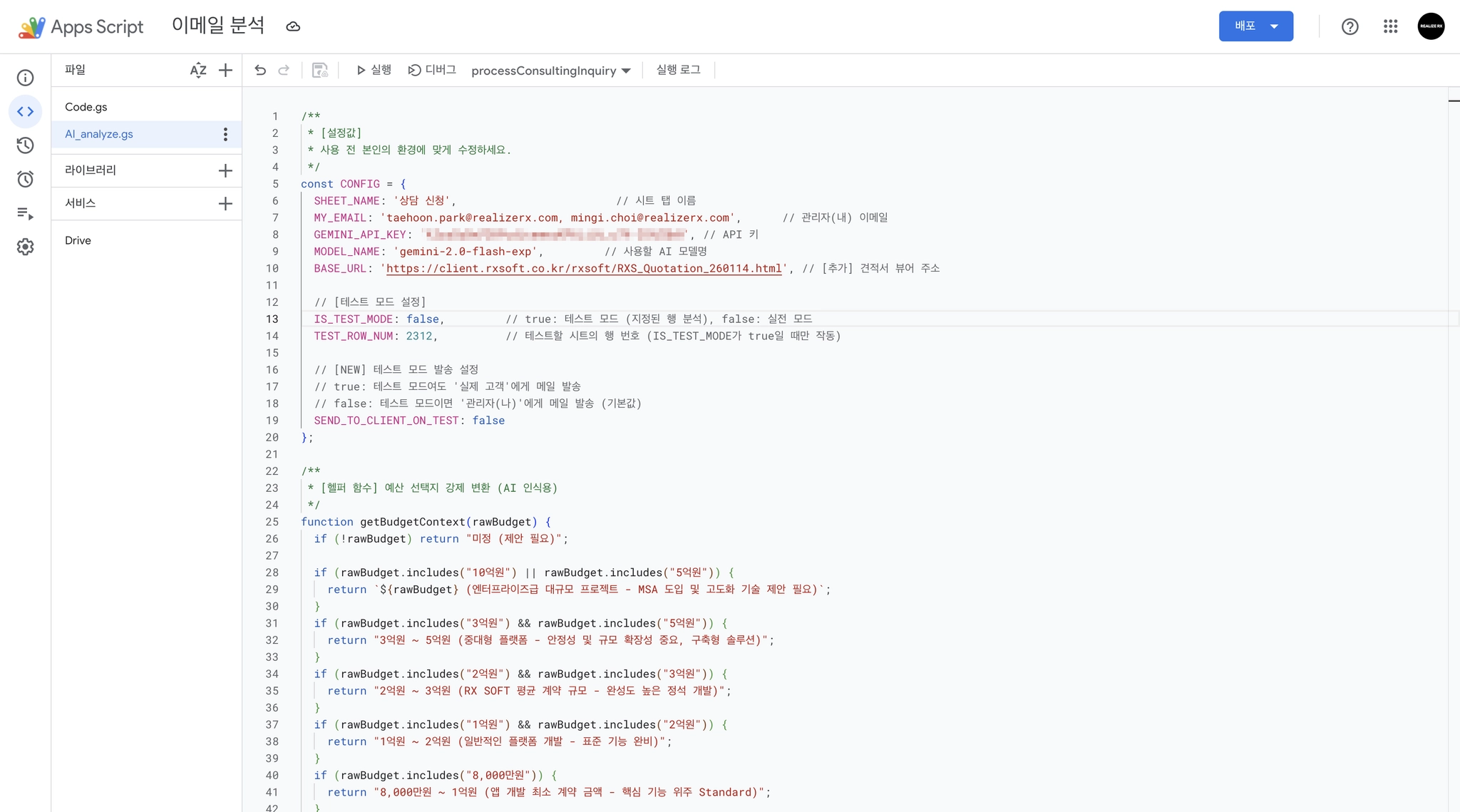Viewport: 1460px width, 812px height.
Task: Open the Executions list icon
Action: point(26,213)
